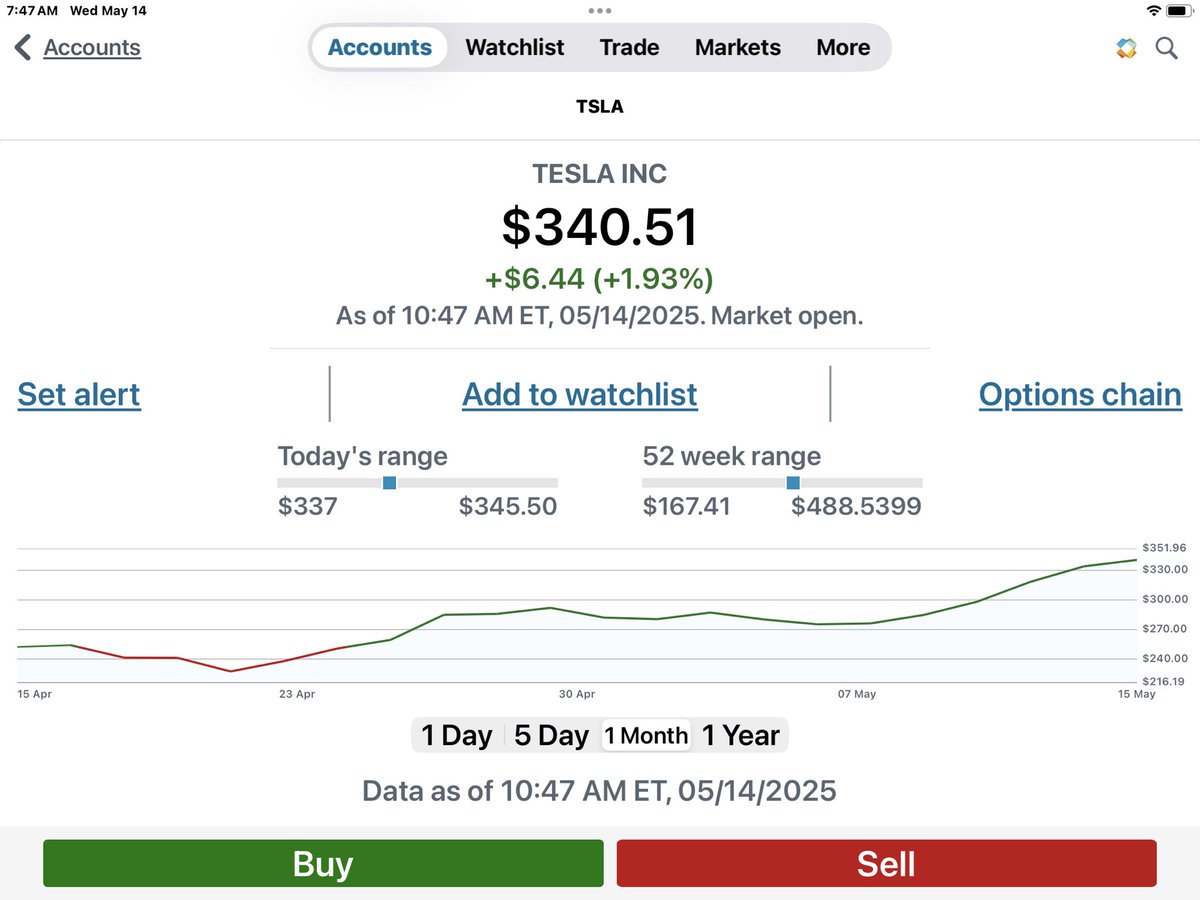This screenshot has height=900, width=1200.
Task: Tap the search magnifier icon
Action: [1167, 48]
